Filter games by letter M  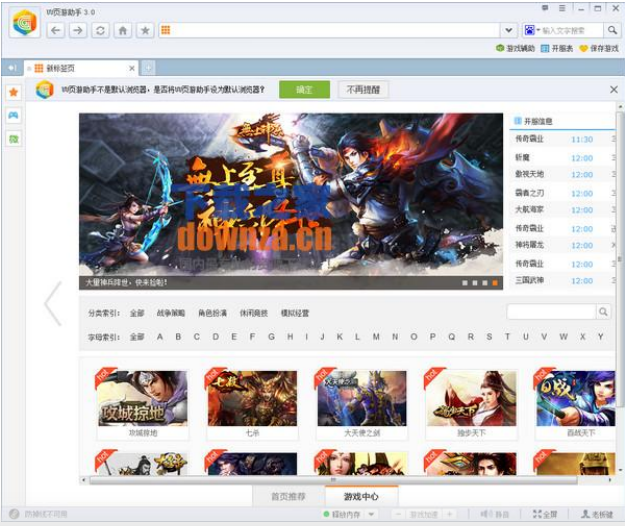pyautogui.click(x=376, y=337)
